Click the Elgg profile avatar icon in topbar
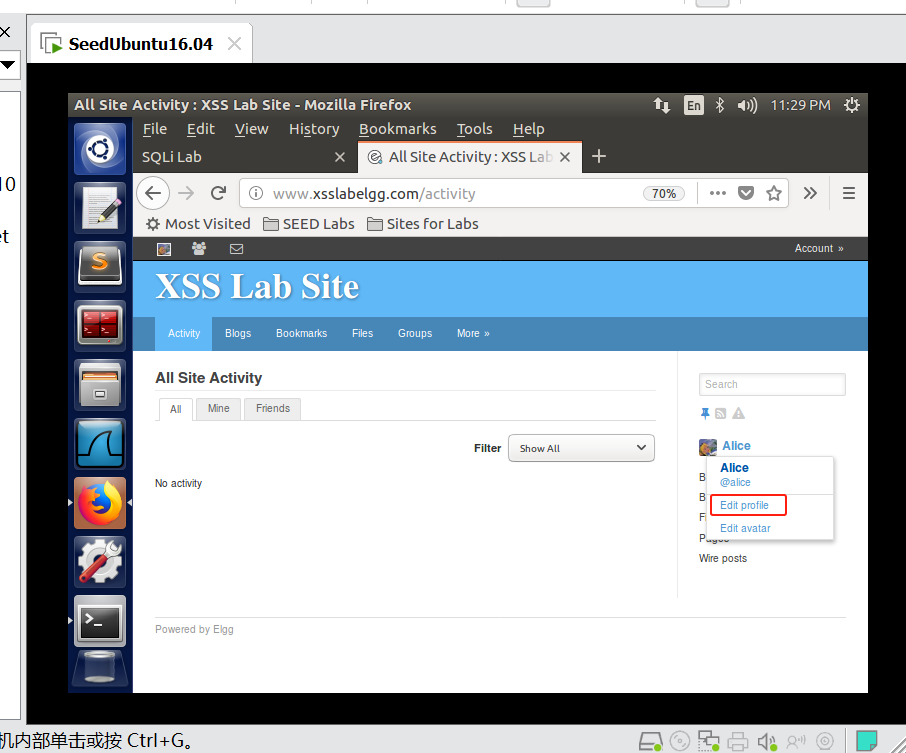906x753 pixels. tap(164, 249)
